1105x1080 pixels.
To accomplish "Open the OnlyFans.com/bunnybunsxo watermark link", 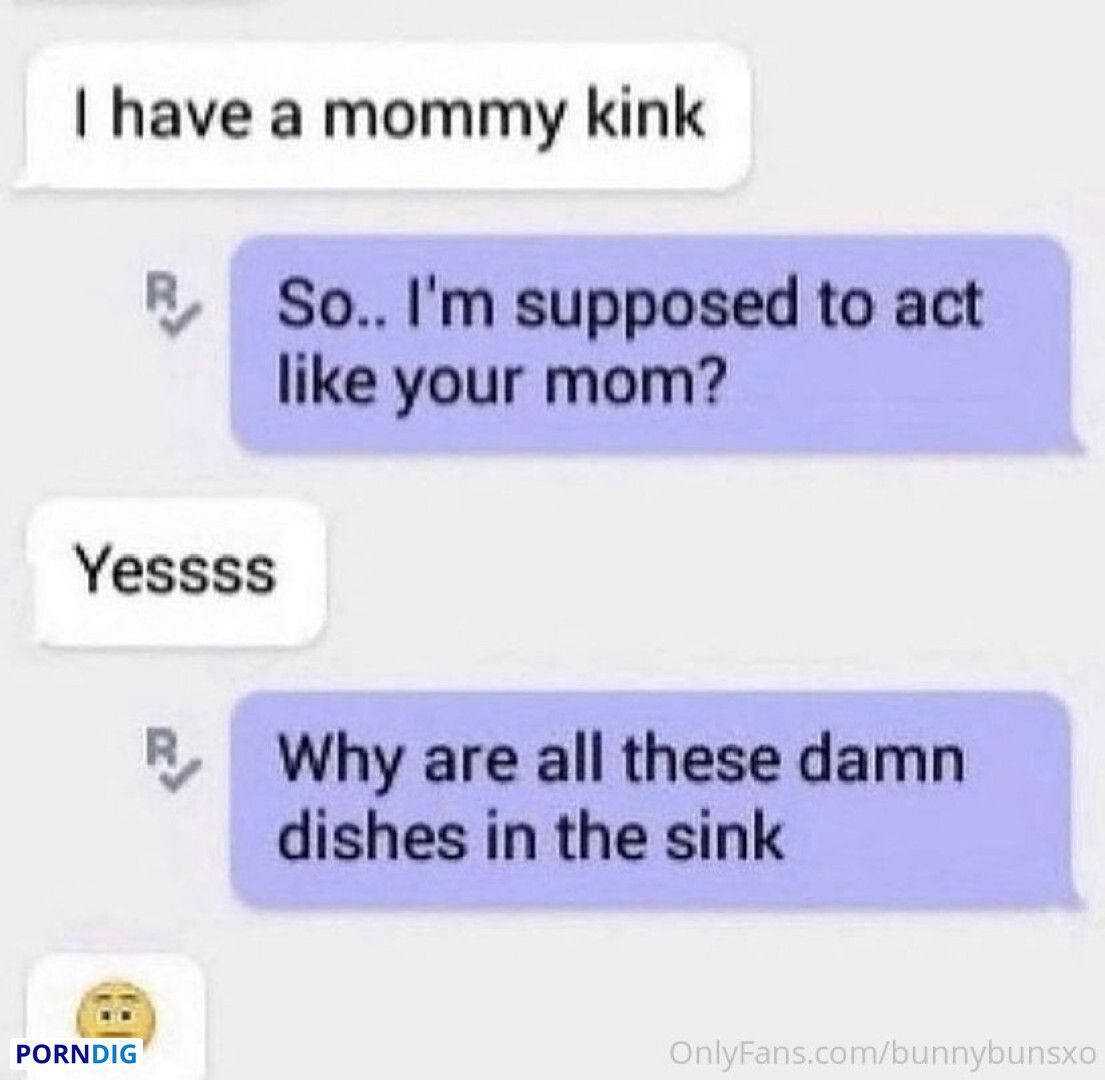I will pos(882,1054).
